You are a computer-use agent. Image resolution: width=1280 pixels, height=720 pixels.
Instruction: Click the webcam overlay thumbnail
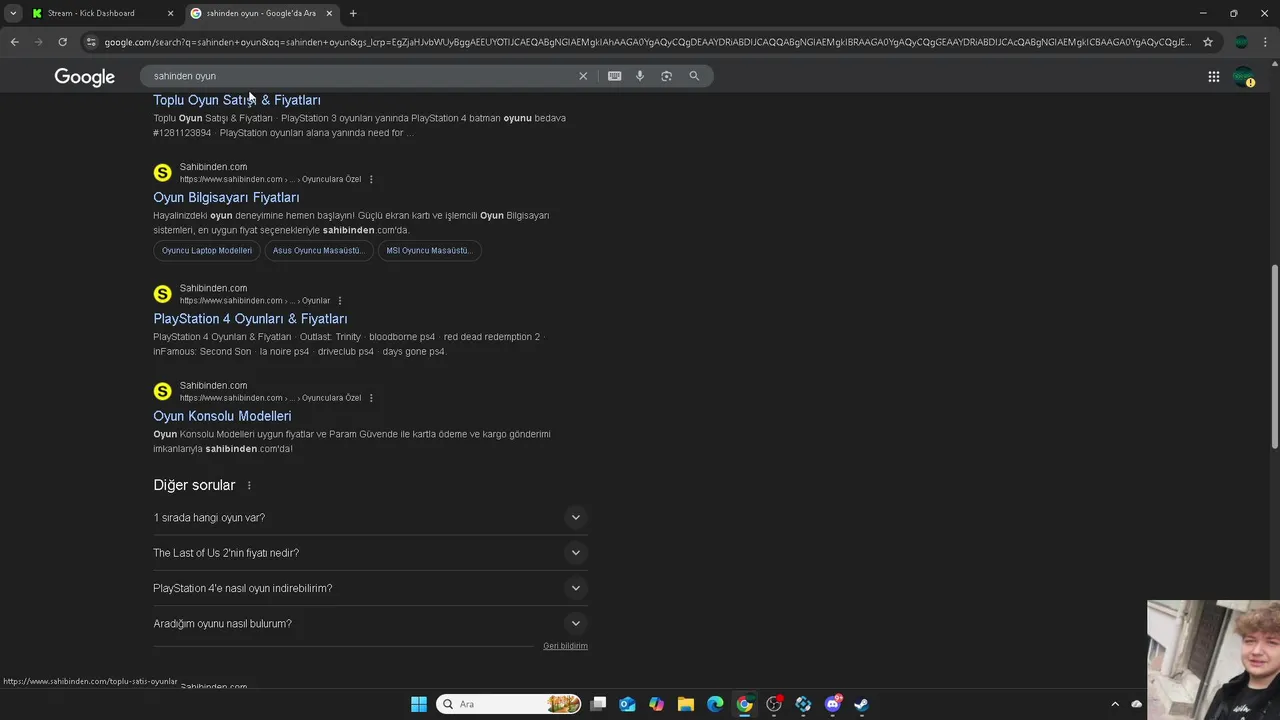[1214, 660]
